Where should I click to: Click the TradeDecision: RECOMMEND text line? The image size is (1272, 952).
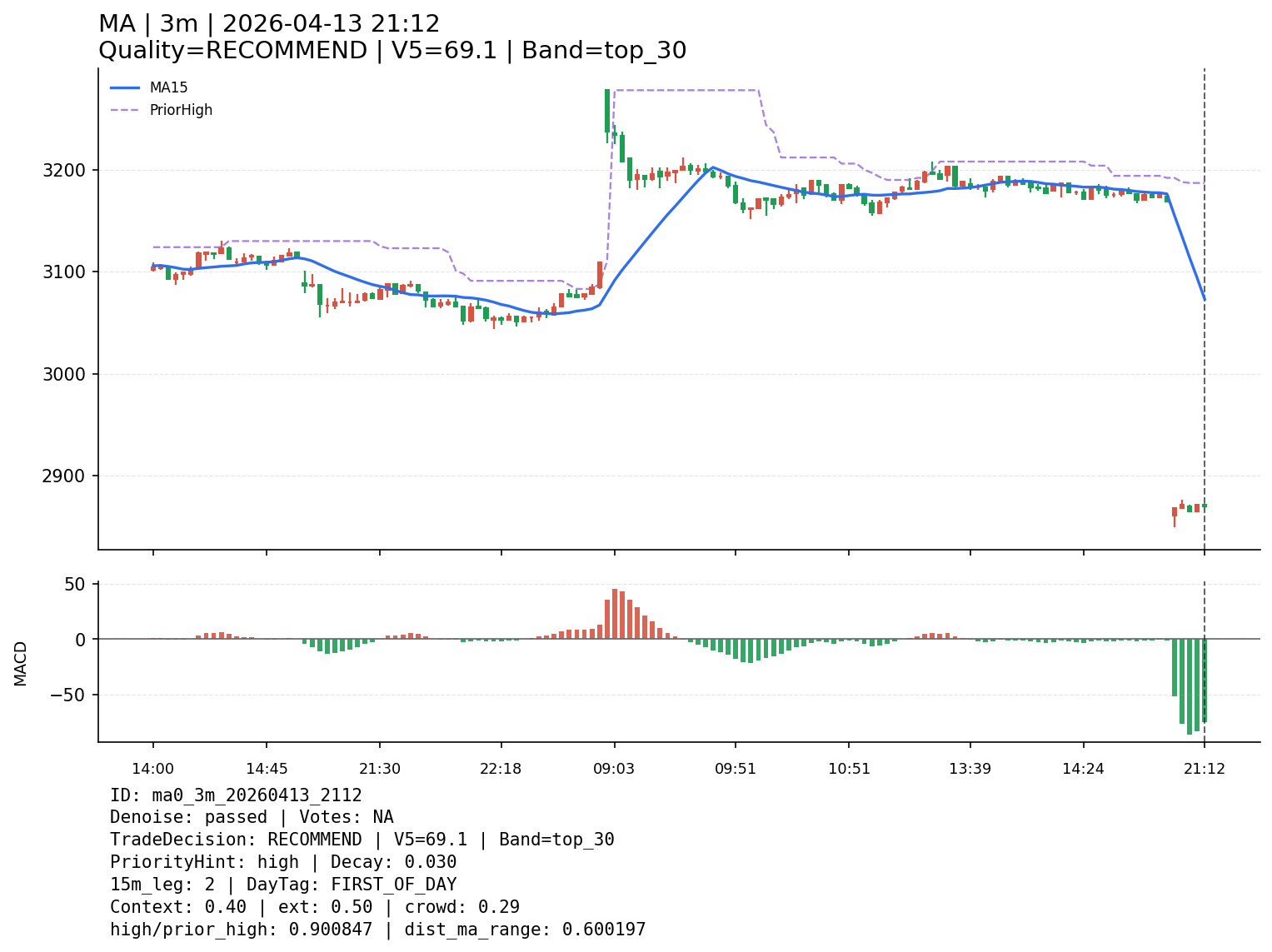click(x=362, y=840)
